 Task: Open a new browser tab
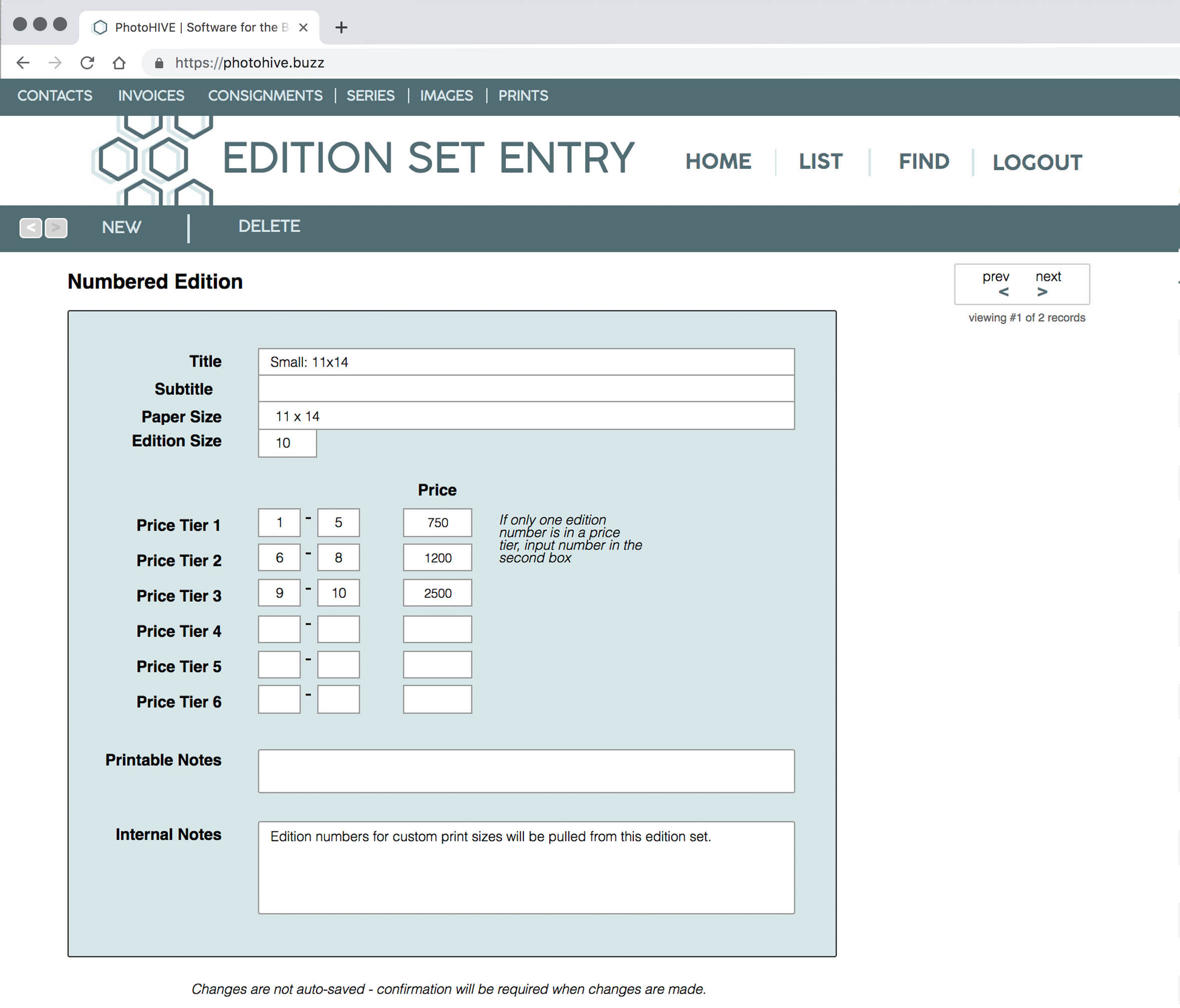pyautogui.click(x=341, y=28)
